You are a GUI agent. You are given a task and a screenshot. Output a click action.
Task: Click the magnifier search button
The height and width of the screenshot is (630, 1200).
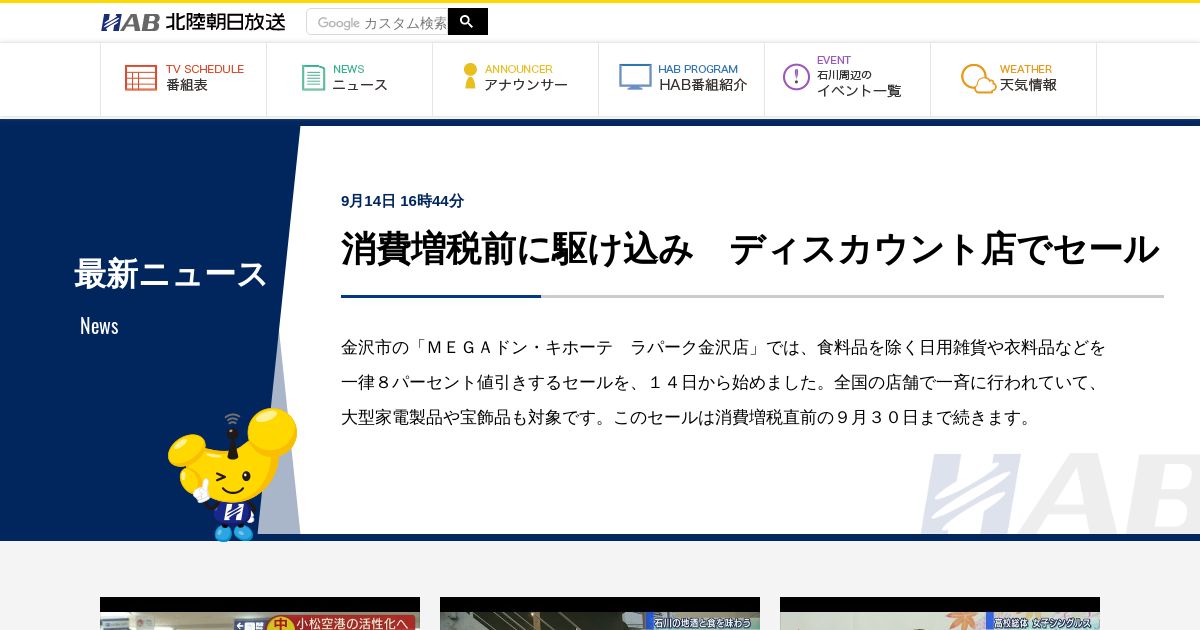[467, 22]
